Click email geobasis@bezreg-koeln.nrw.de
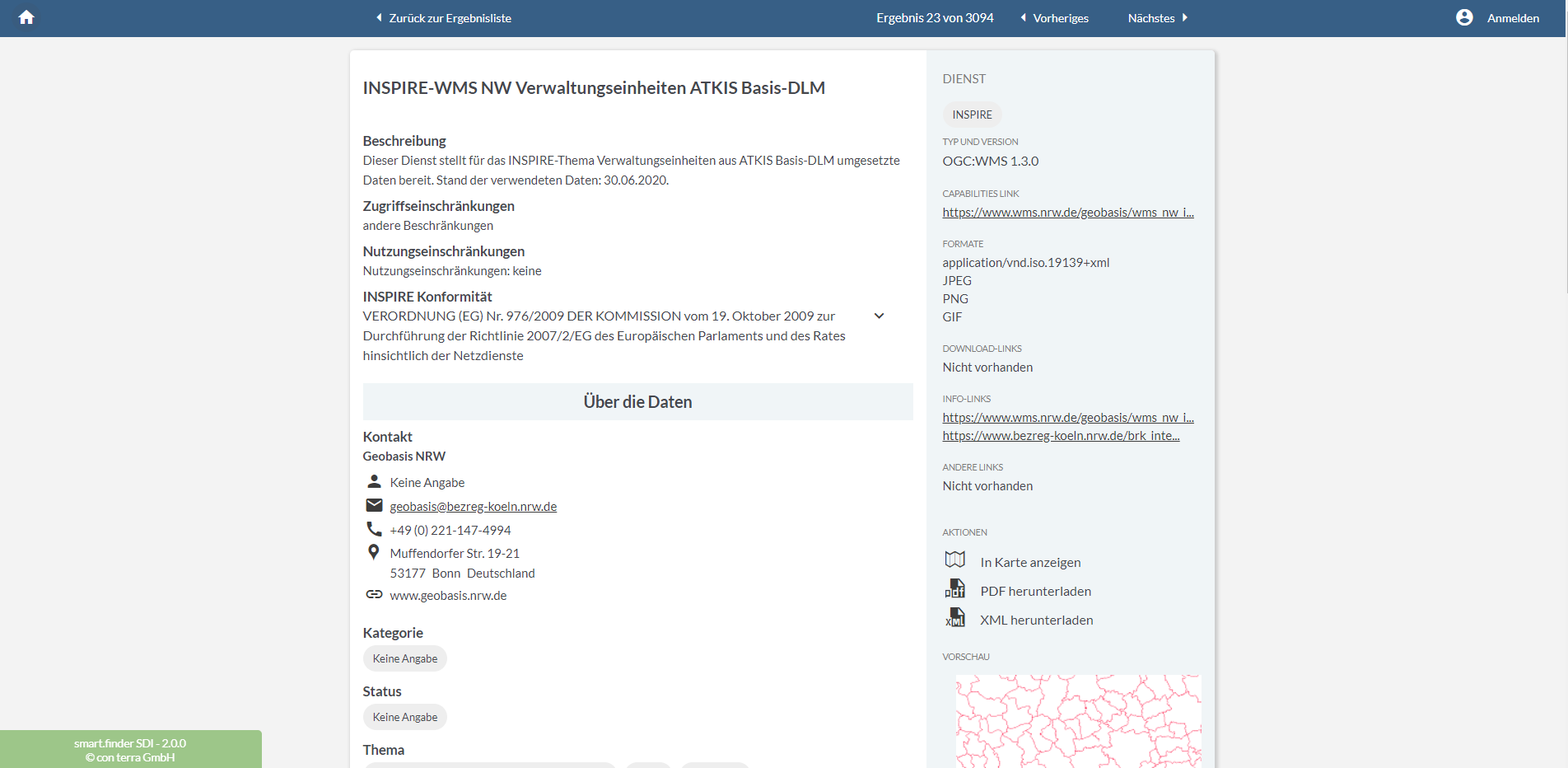Screen dimensions: 1568x768 (x=474, y=507)
